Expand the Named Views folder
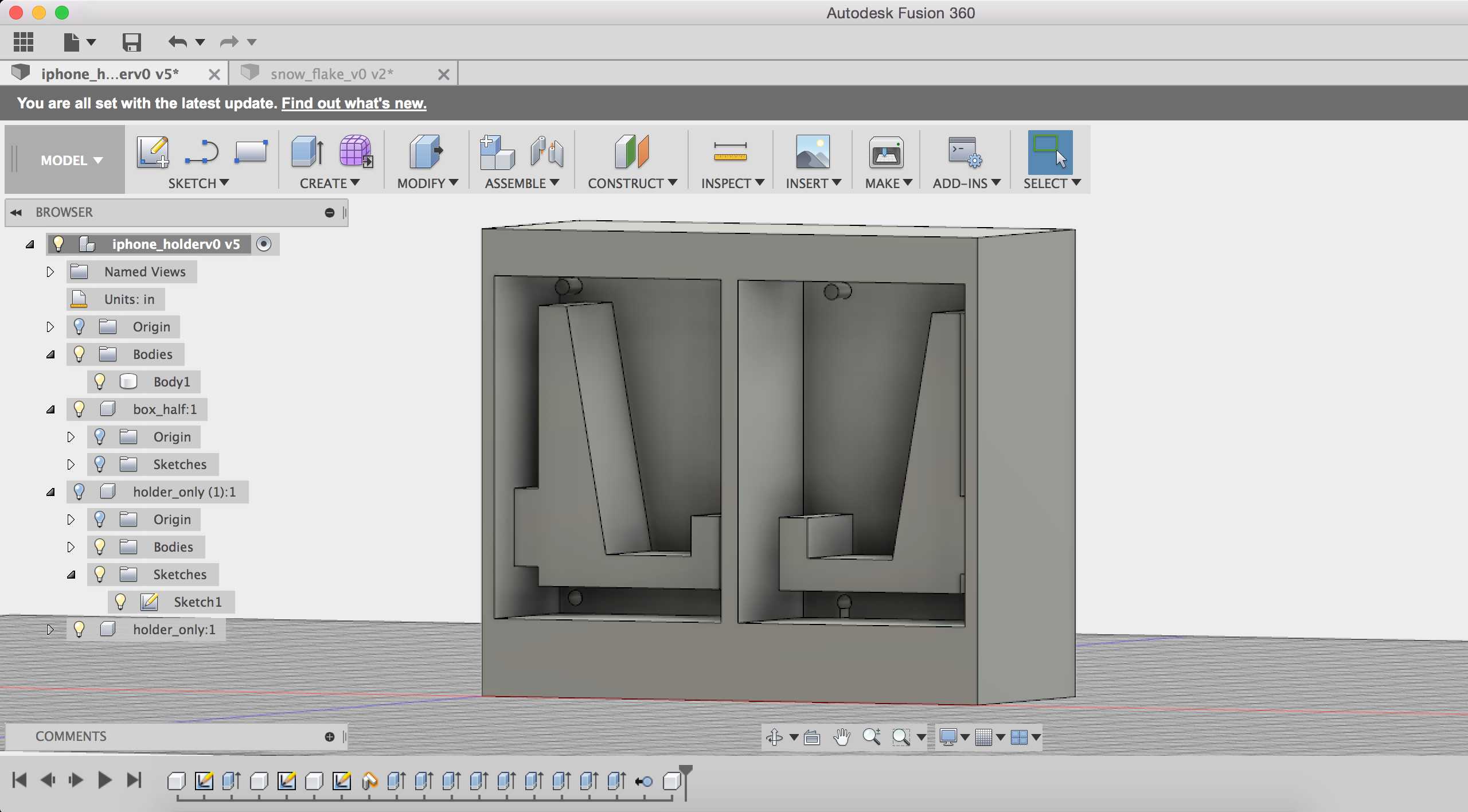Image resolution: width=1468 pixels, height=812 pixels. 50,271
